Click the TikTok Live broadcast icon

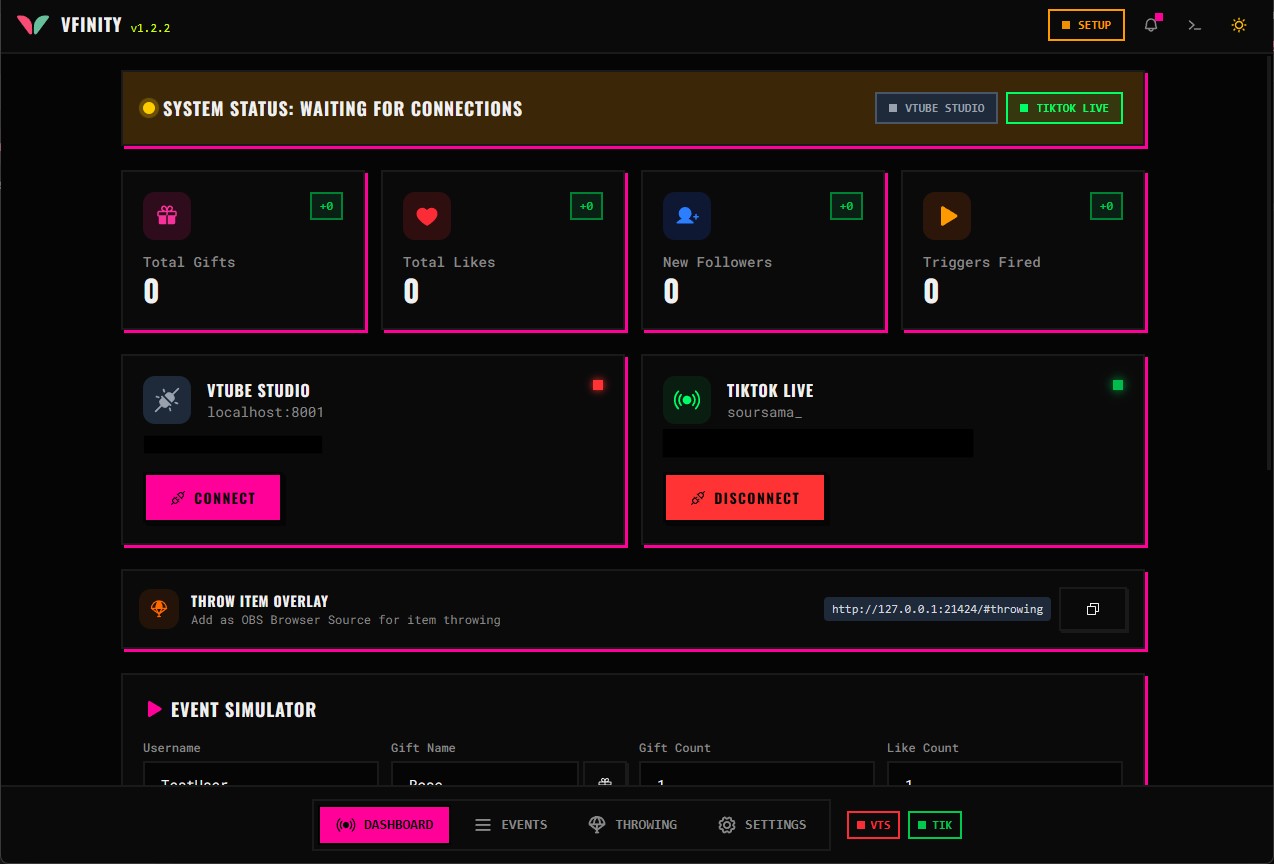tap(687, 400)
